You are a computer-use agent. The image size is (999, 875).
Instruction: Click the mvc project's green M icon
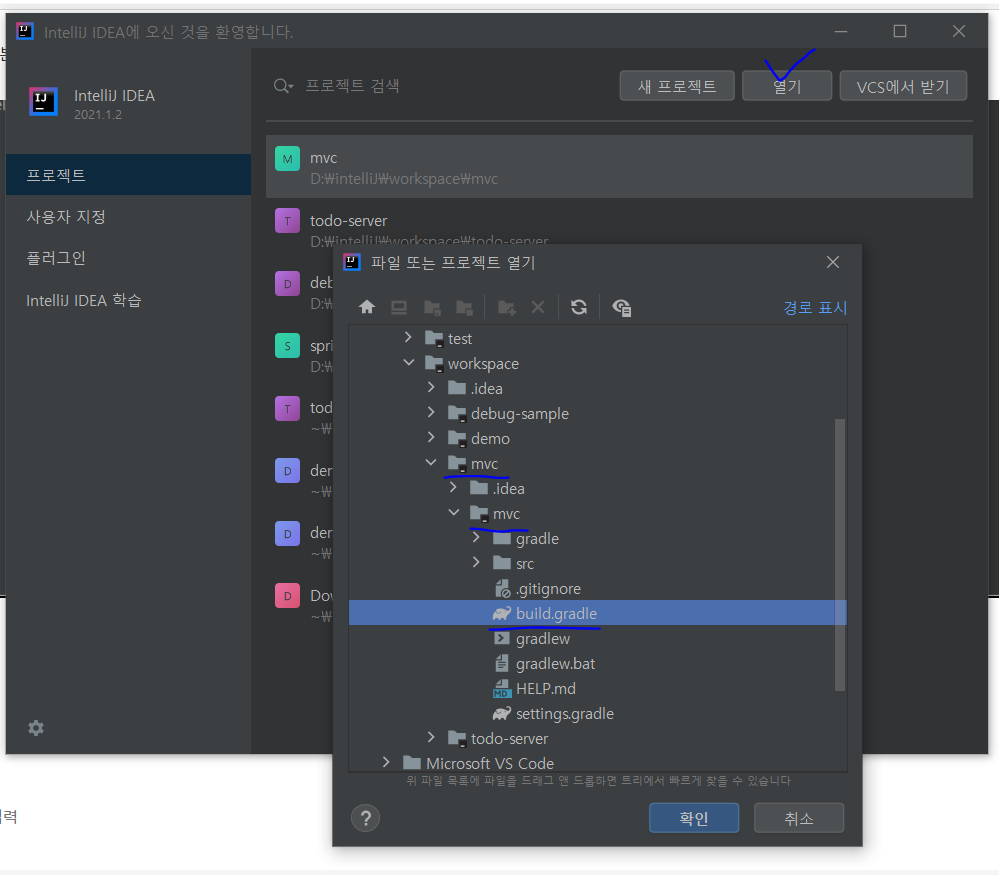point(287,159)
